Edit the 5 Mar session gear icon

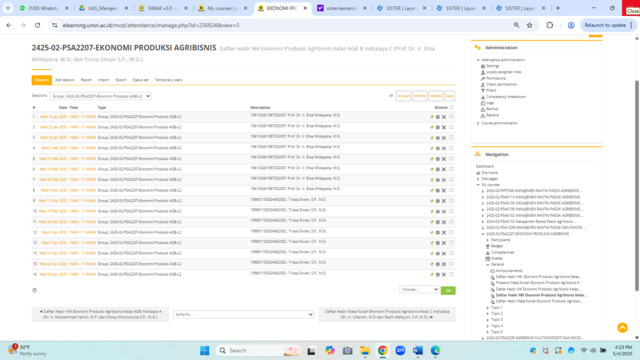click(438, 191)
